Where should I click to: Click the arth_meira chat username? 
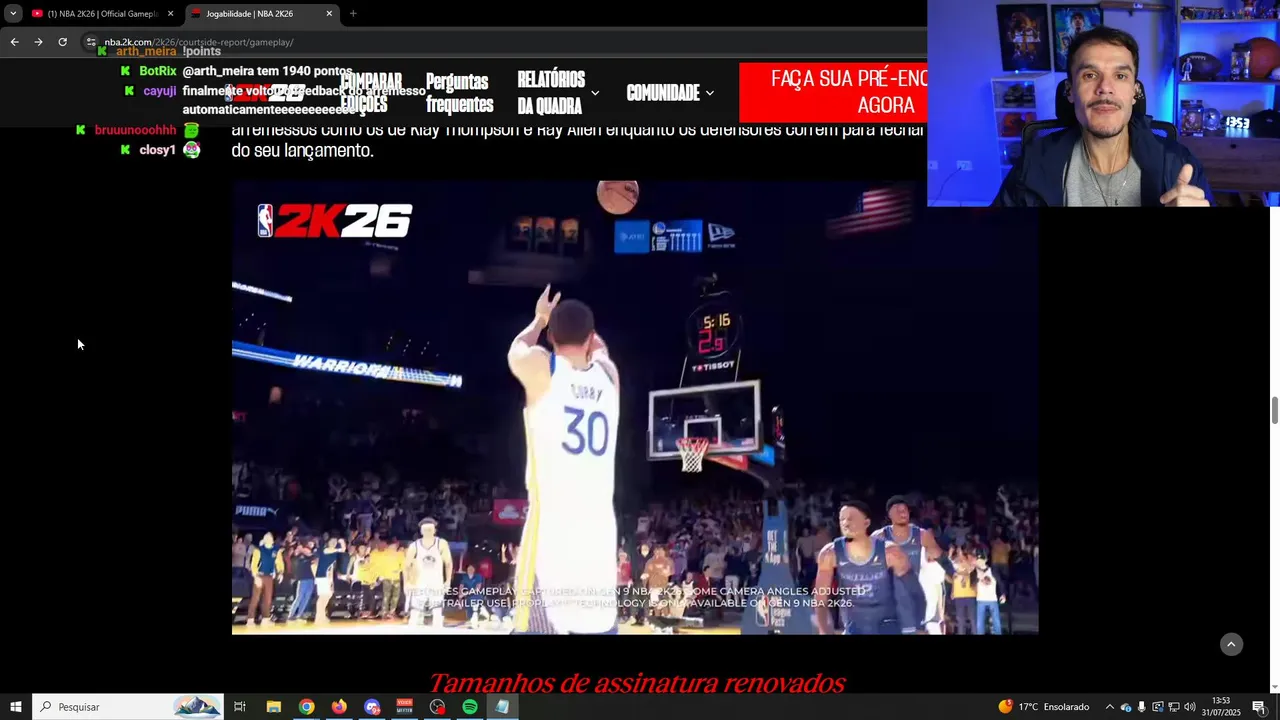click(146, 51)
